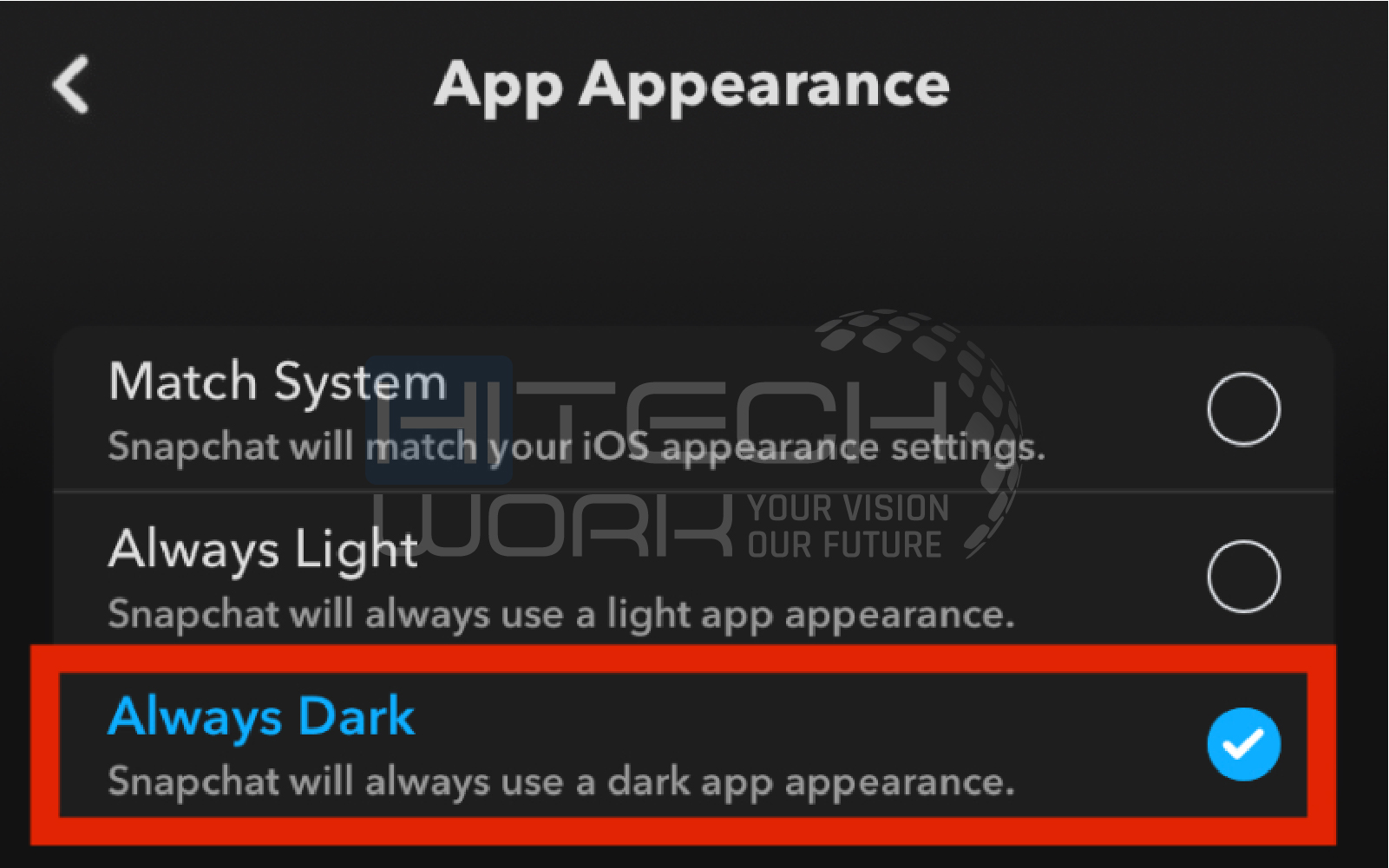Tap the blue Always Dark title

tap(262, 717)
